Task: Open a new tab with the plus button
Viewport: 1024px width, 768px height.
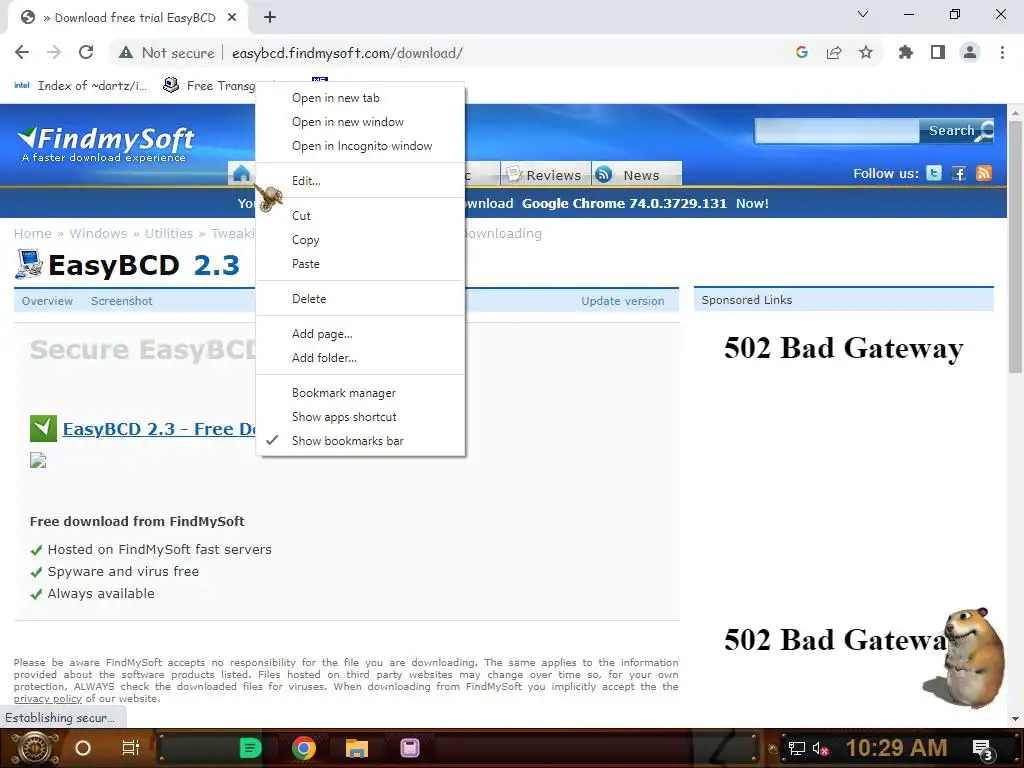Action: pos(270,18)
